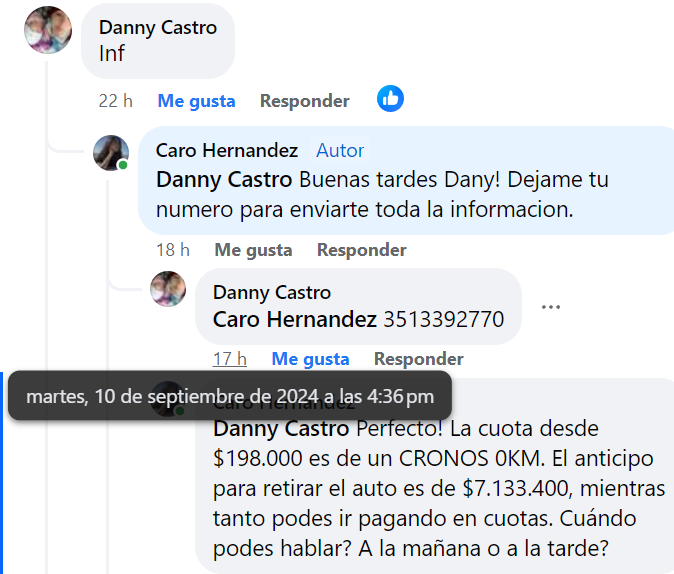Screen dimensions: 674x574
Task: Click Danny Castro mention in Buenas tardes reply
Action: tap(224, 180)
